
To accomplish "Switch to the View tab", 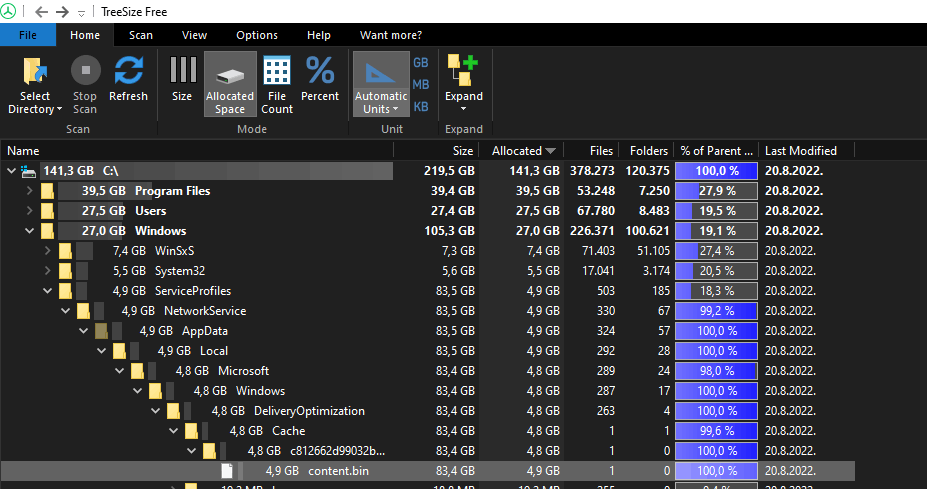I will pos(194,35).
